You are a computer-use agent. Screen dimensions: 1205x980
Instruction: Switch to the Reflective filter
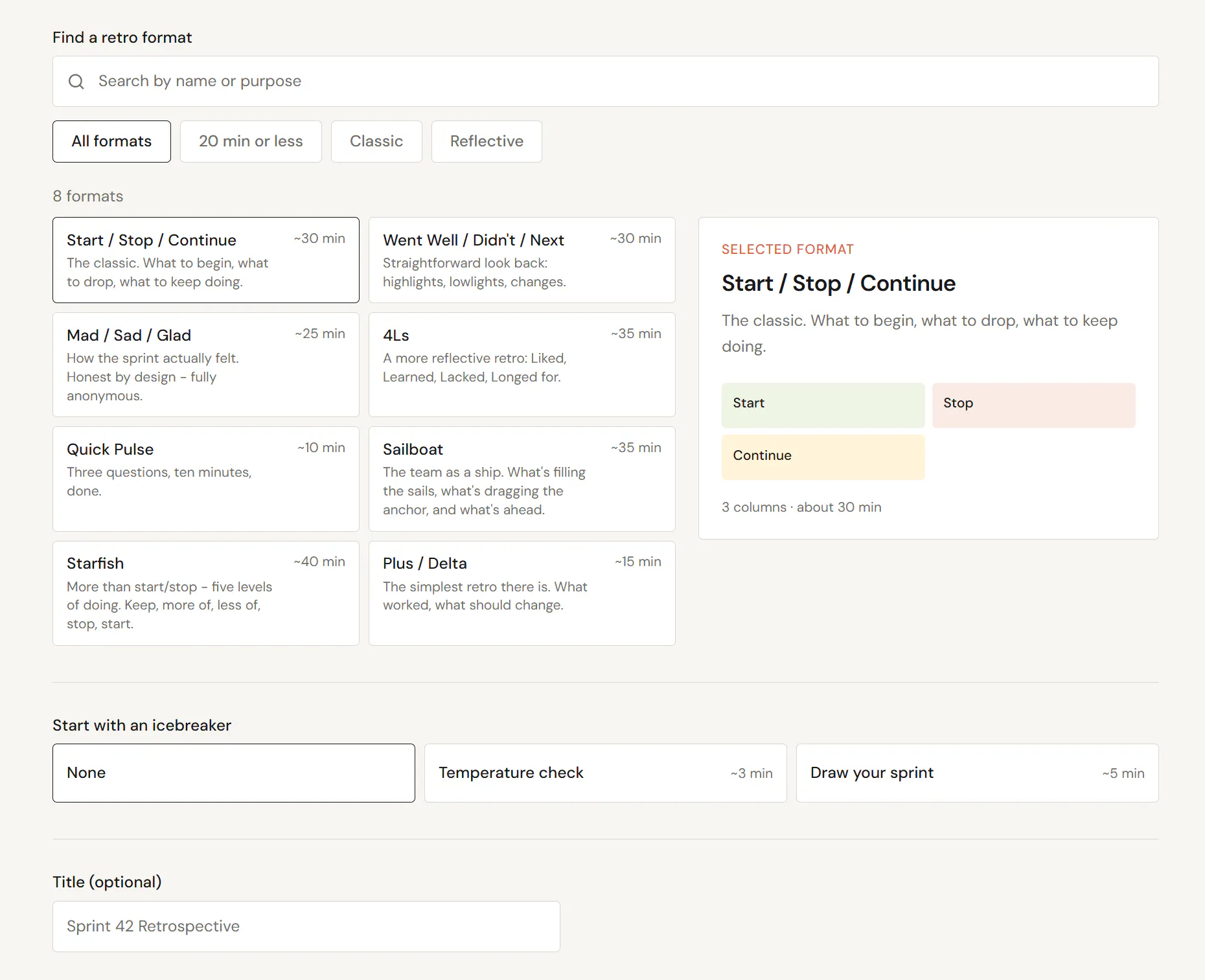487,141
